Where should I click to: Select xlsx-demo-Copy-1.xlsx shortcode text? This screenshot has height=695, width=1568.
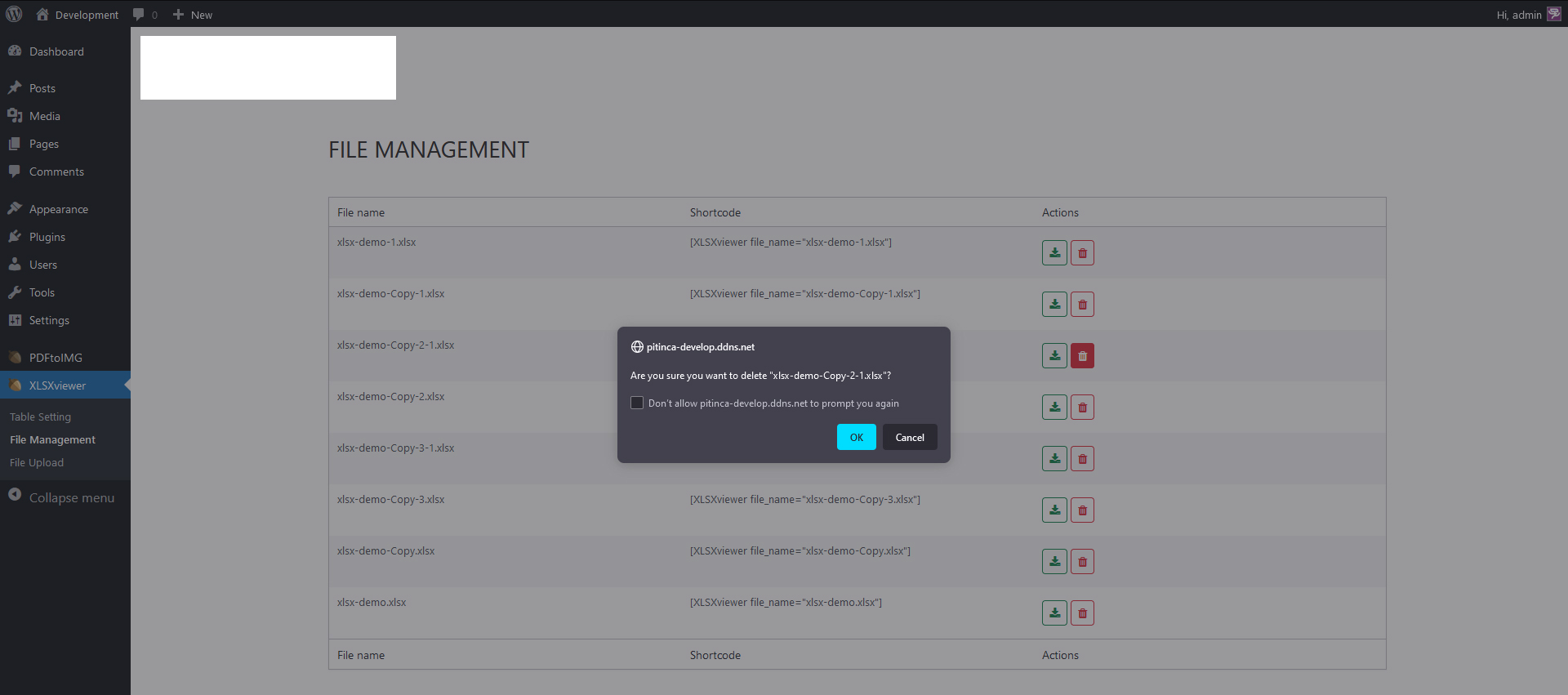click(x=804, y=294)
